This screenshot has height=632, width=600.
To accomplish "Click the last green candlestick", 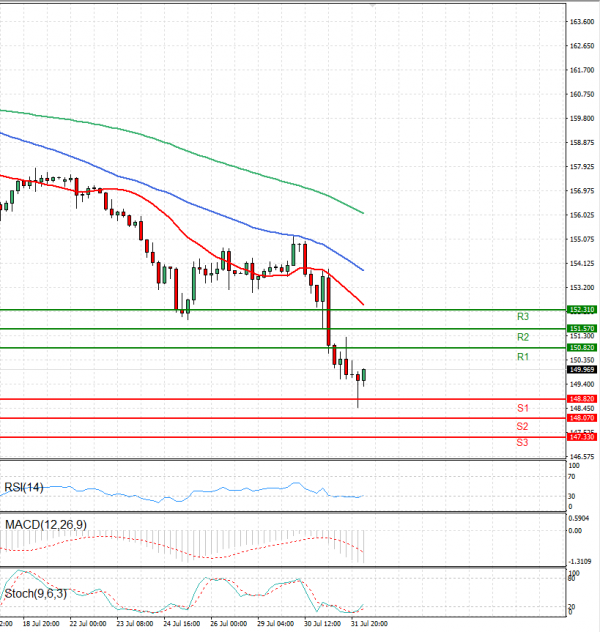I will tap(364, 375).
